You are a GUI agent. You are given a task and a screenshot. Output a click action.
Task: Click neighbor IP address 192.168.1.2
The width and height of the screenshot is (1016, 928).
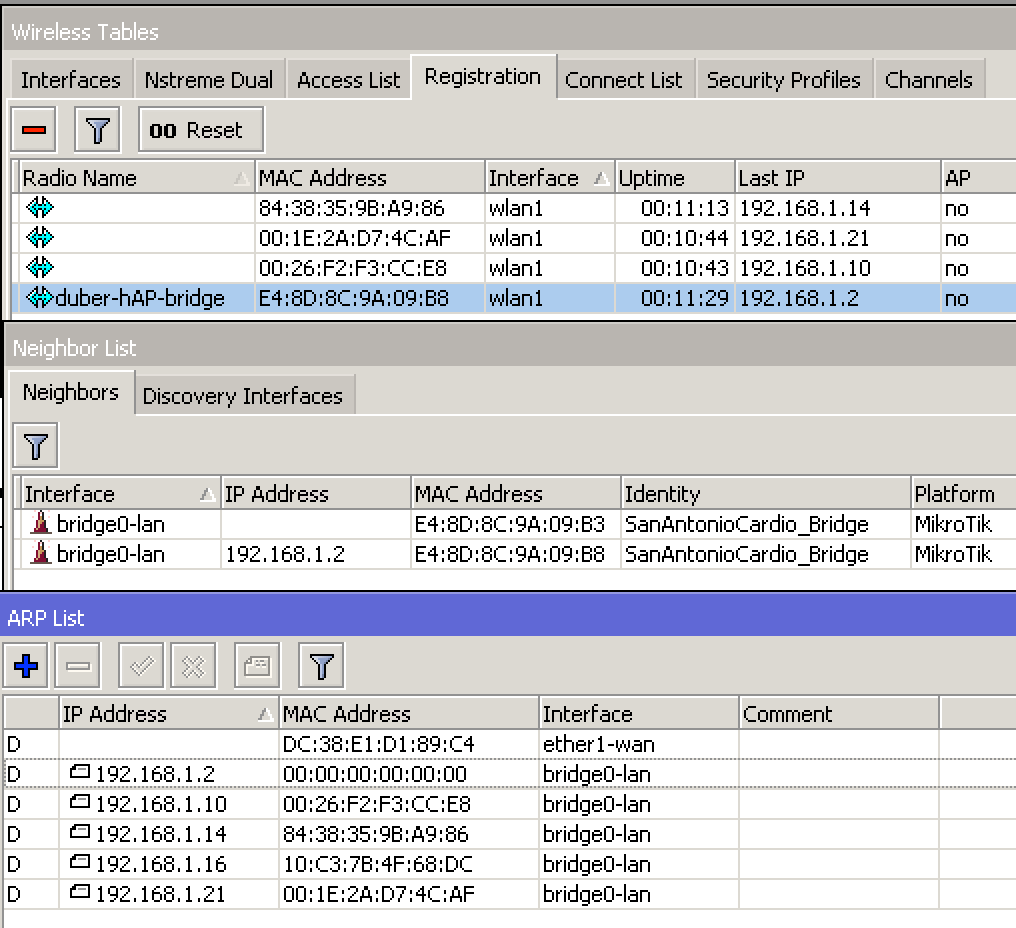coord(285,554)
